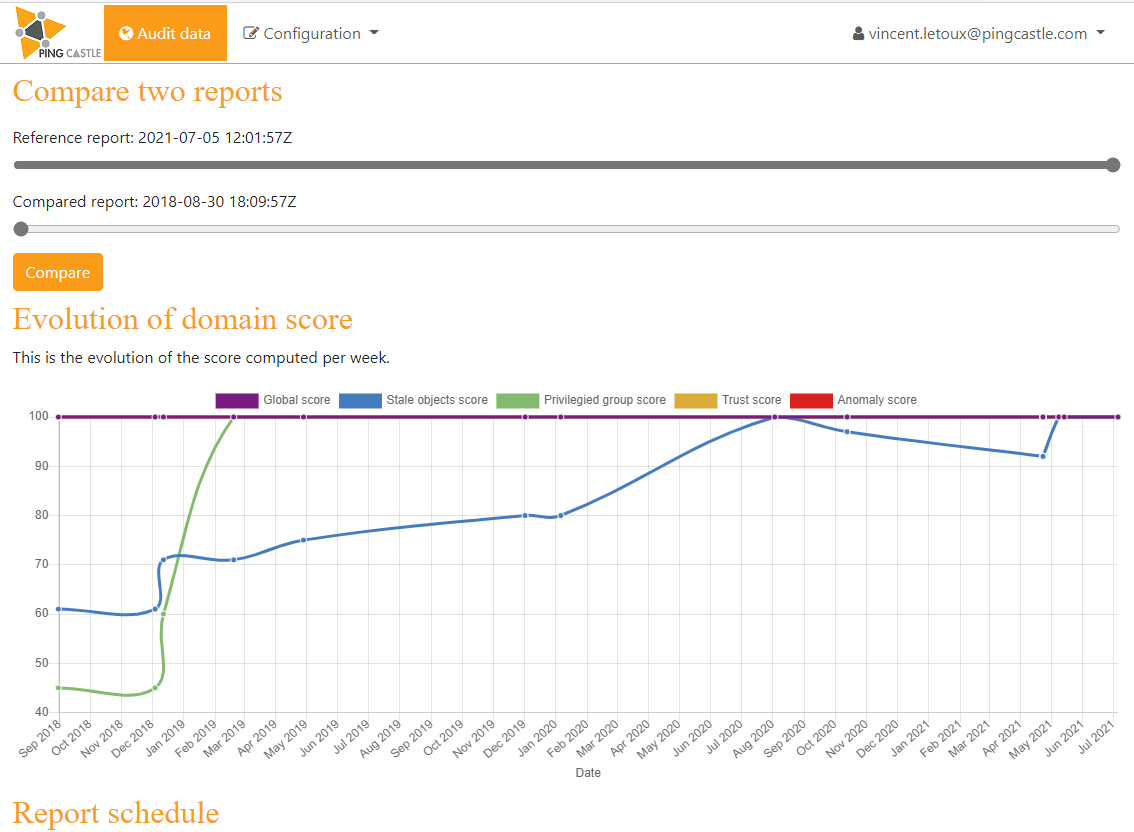This screenshot has height=832, width=1134.
Task: Click the globe icon in Audit data
Action: coord(126,33)
